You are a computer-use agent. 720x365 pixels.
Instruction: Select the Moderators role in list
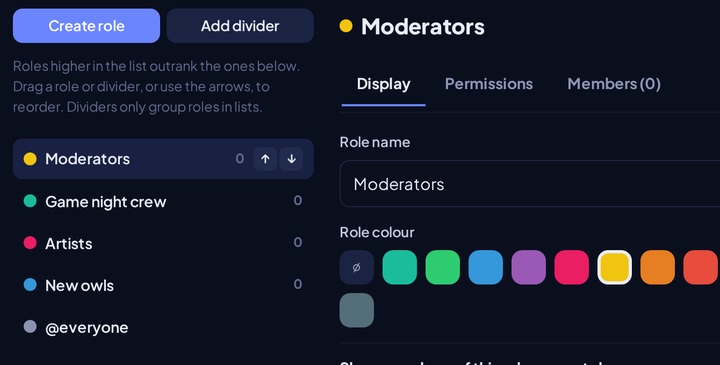point(163,159)
